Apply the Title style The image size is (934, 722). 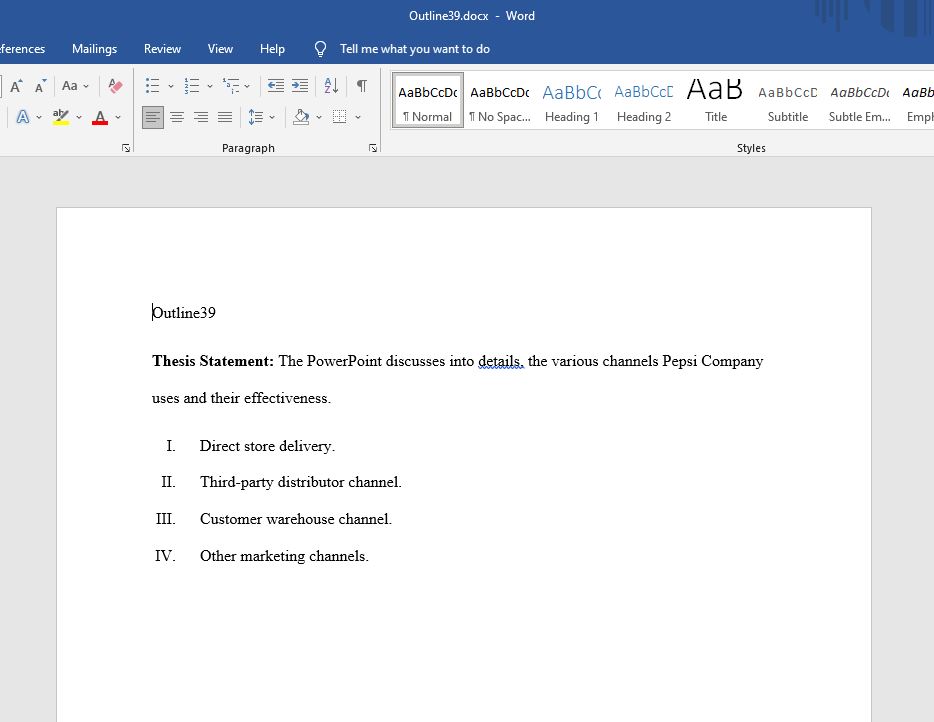click(715, 101)
